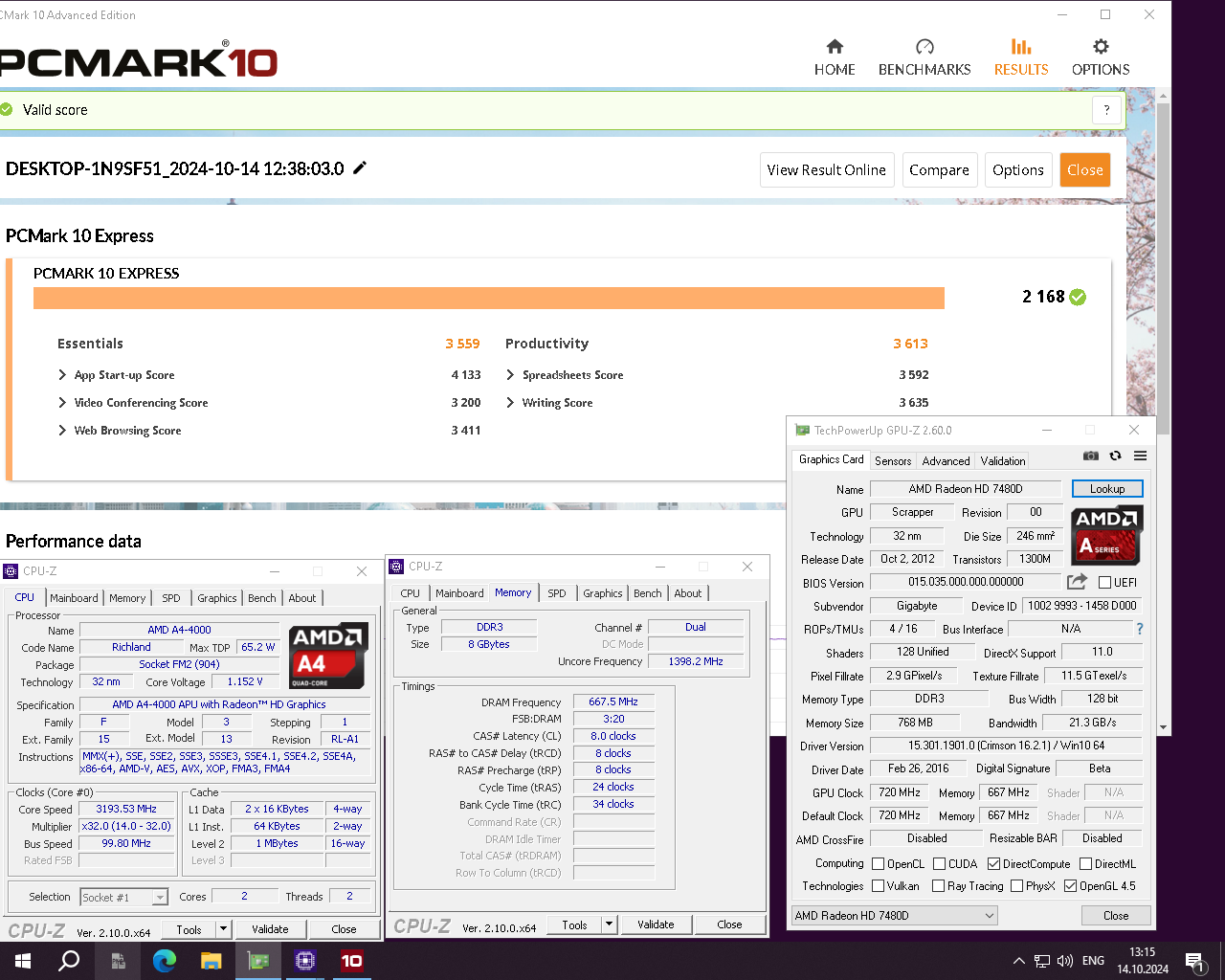This screenshot has width=1225, height=980.
Task: Show hidden tray icons chevron
Action: pos(1018,961)
